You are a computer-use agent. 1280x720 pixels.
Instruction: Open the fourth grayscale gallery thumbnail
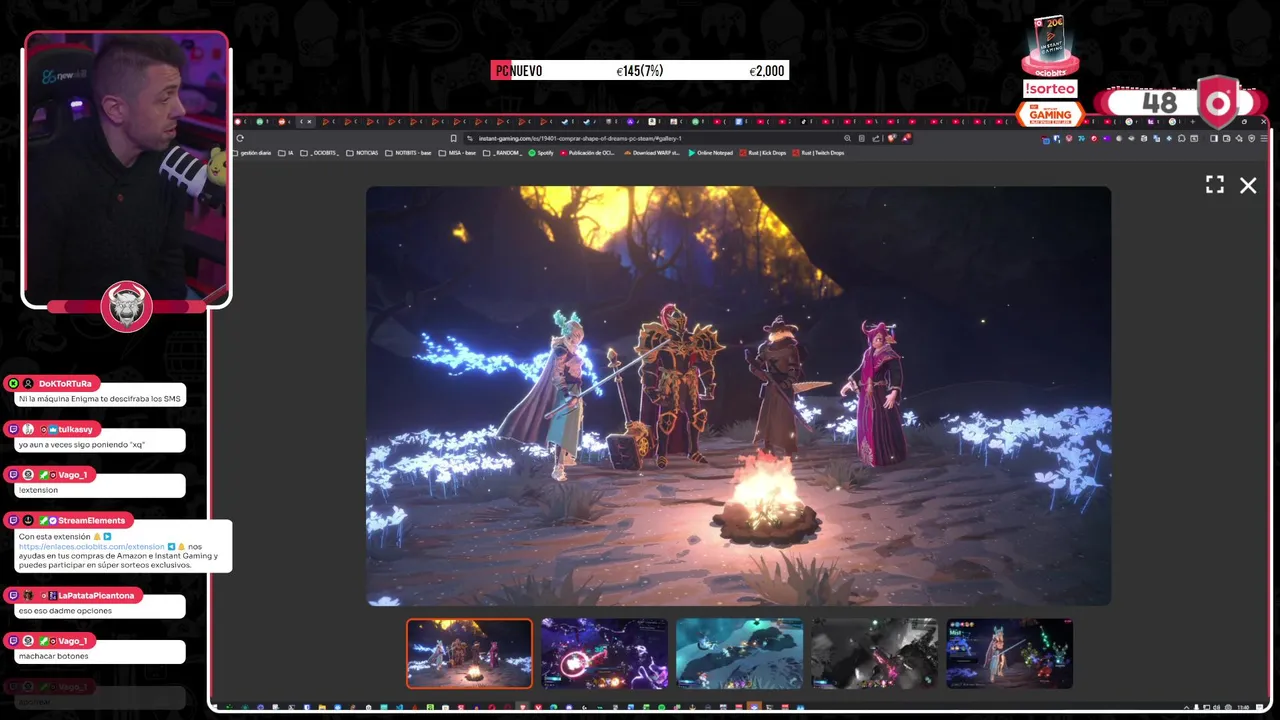874,653
